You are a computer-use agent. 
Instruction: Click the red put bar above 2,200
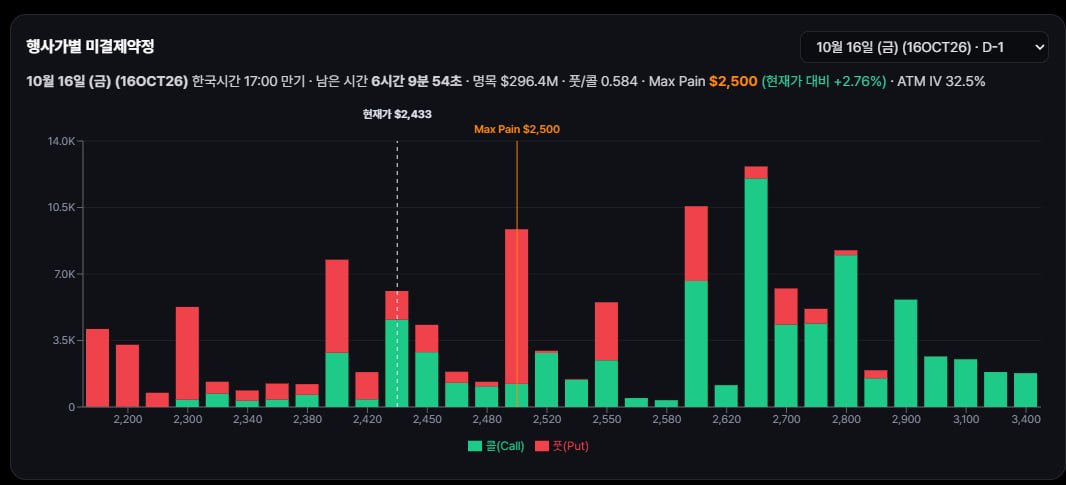tap(127, 375)
